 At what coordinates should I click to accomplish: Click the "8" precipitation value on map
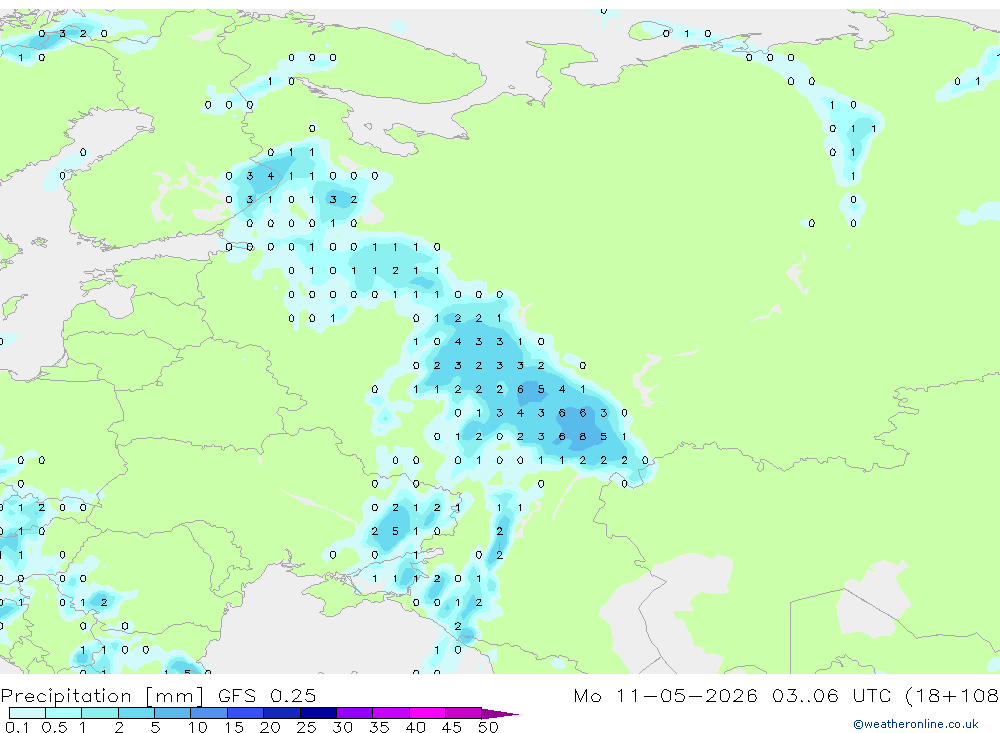point(582,437)
